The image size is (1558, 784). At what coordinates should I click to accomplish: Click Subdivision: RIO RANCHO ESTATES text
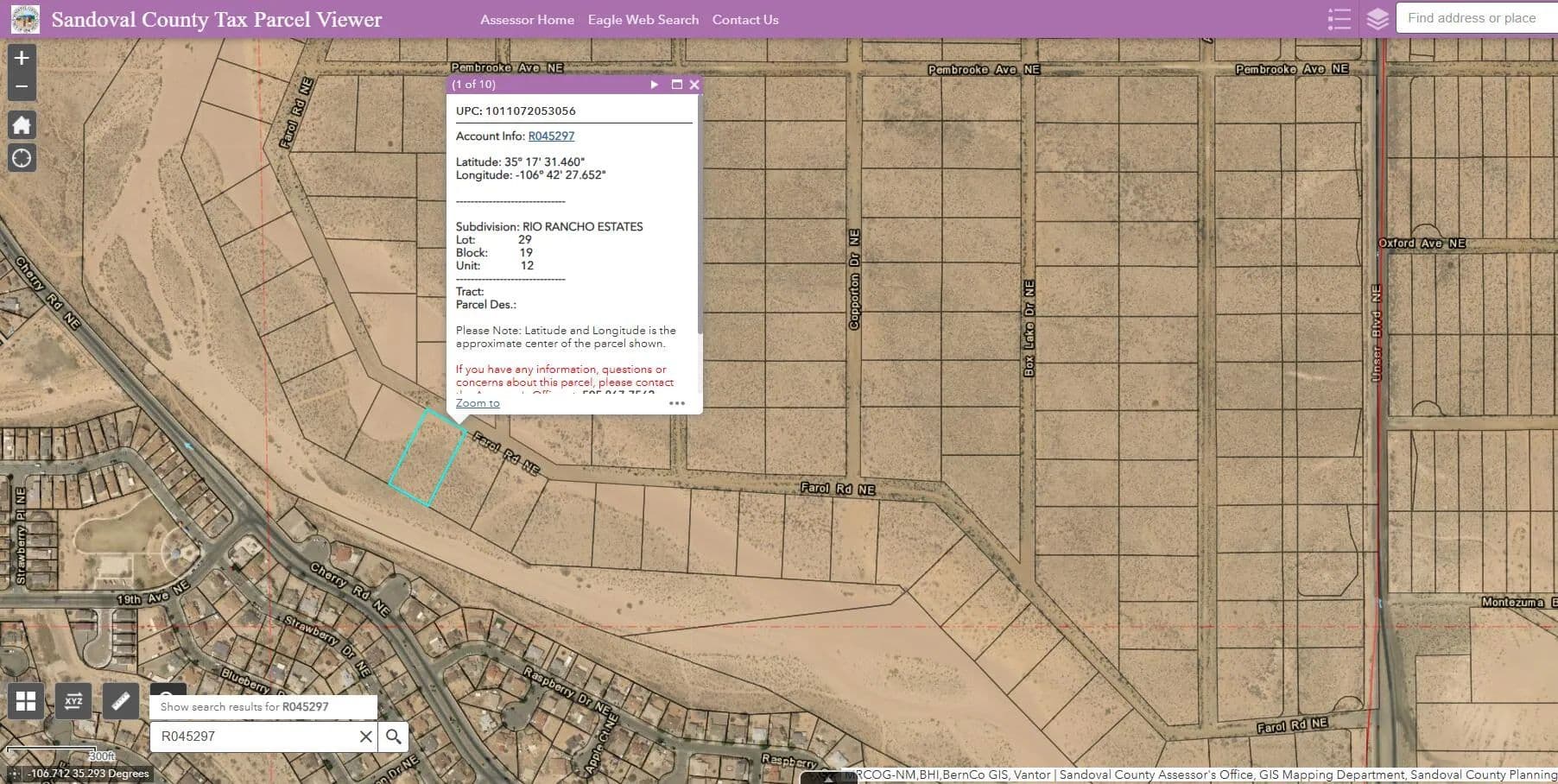[549, 226]
